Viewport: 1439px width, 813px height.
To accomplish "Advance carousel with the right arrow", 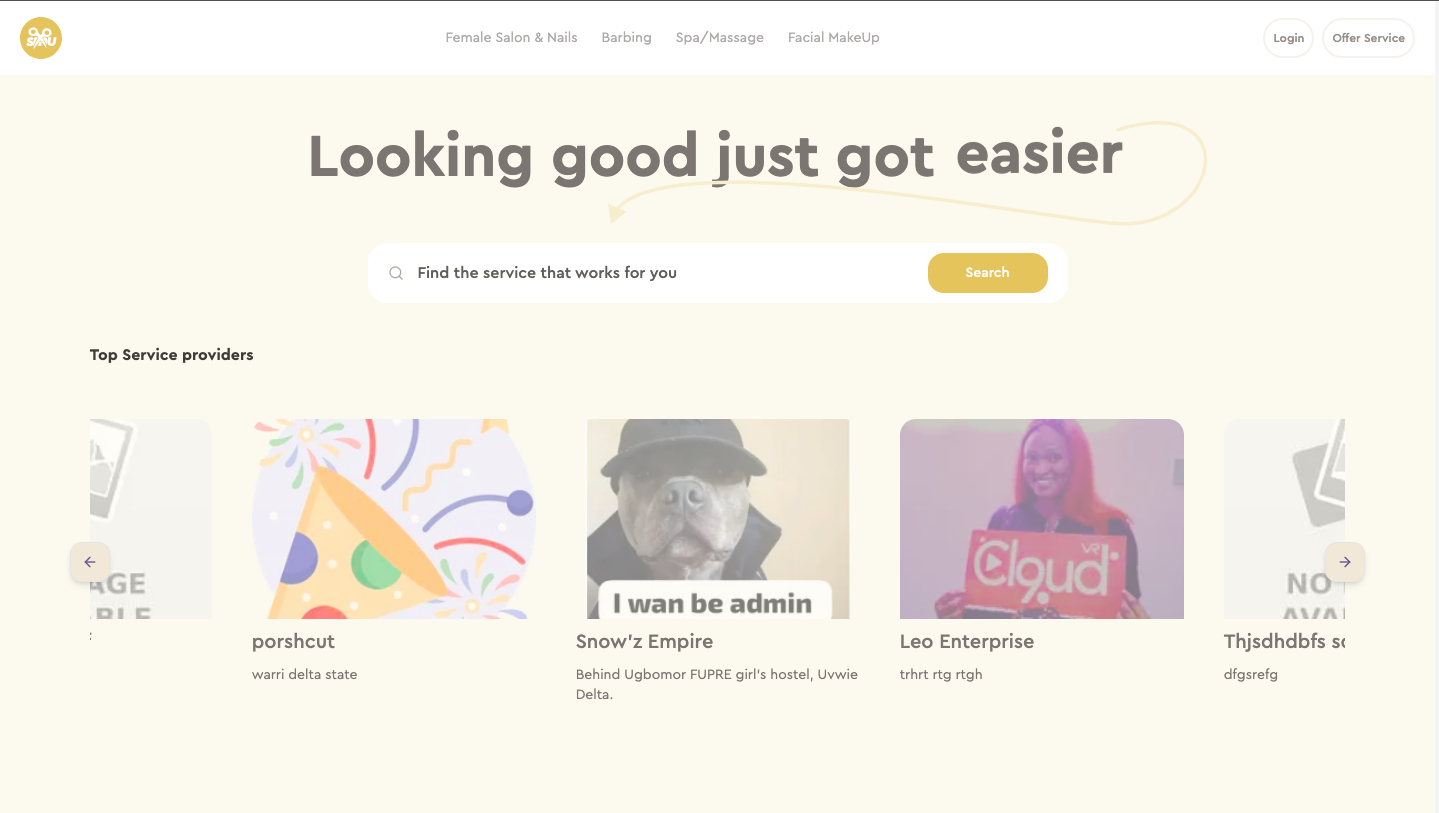I will pyautogui.click(x=1344, y=562).
